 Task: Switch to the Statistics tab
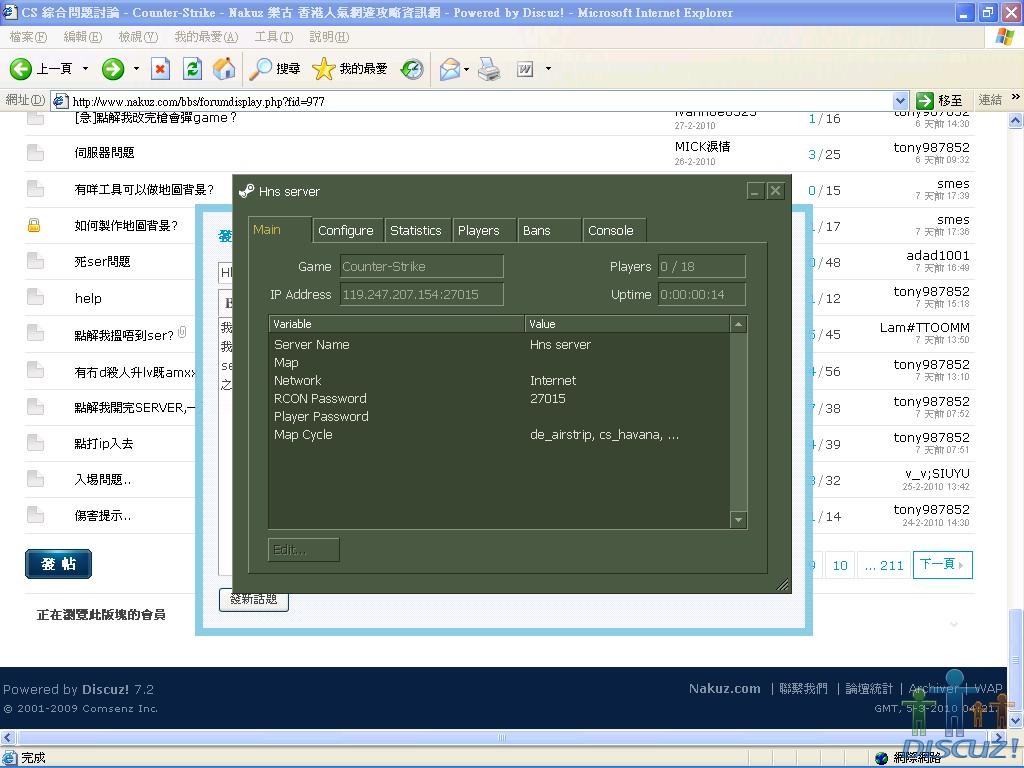(x=416, y=231)
